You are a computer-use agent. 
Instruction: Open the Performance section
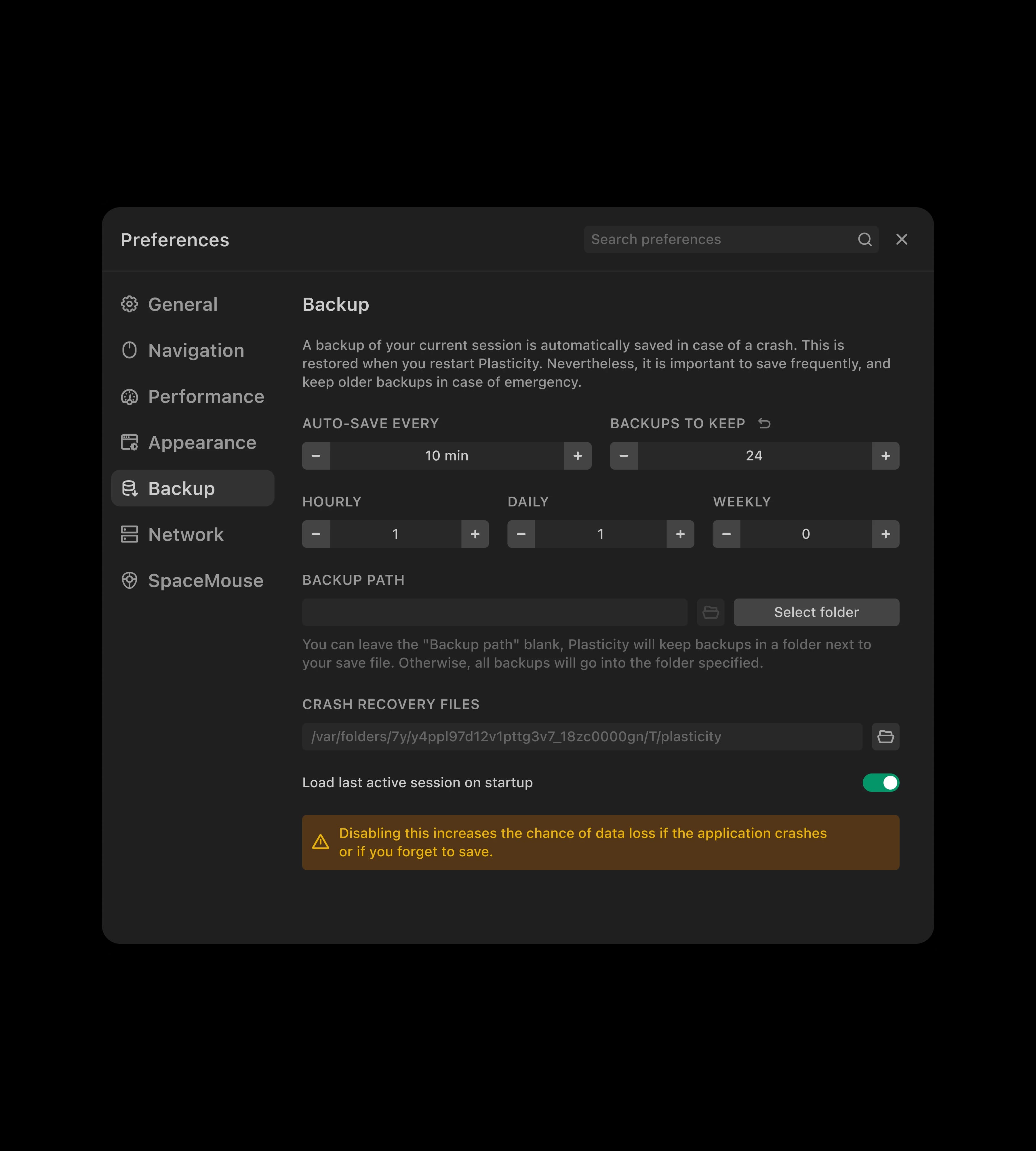tap(193, 397)
